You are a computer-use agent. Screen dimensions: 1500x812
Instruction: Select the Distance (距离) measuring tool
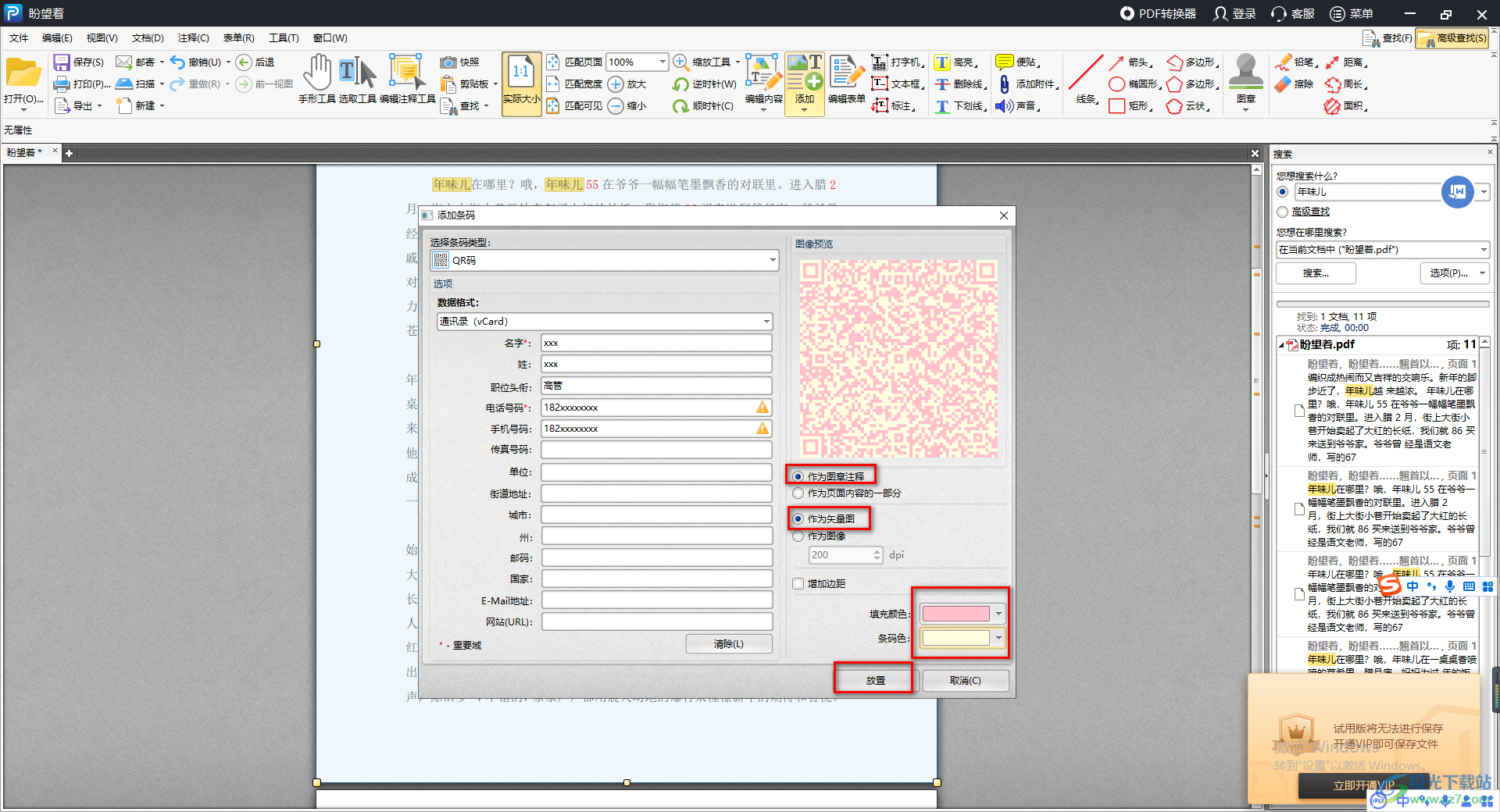point(1346,62)
